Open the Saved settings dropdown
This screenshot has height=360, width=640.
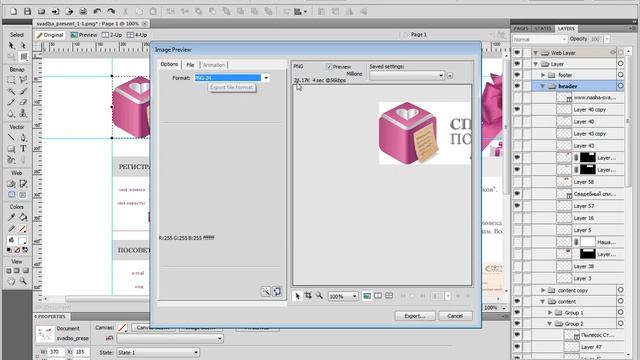click(x=407, y=76)
